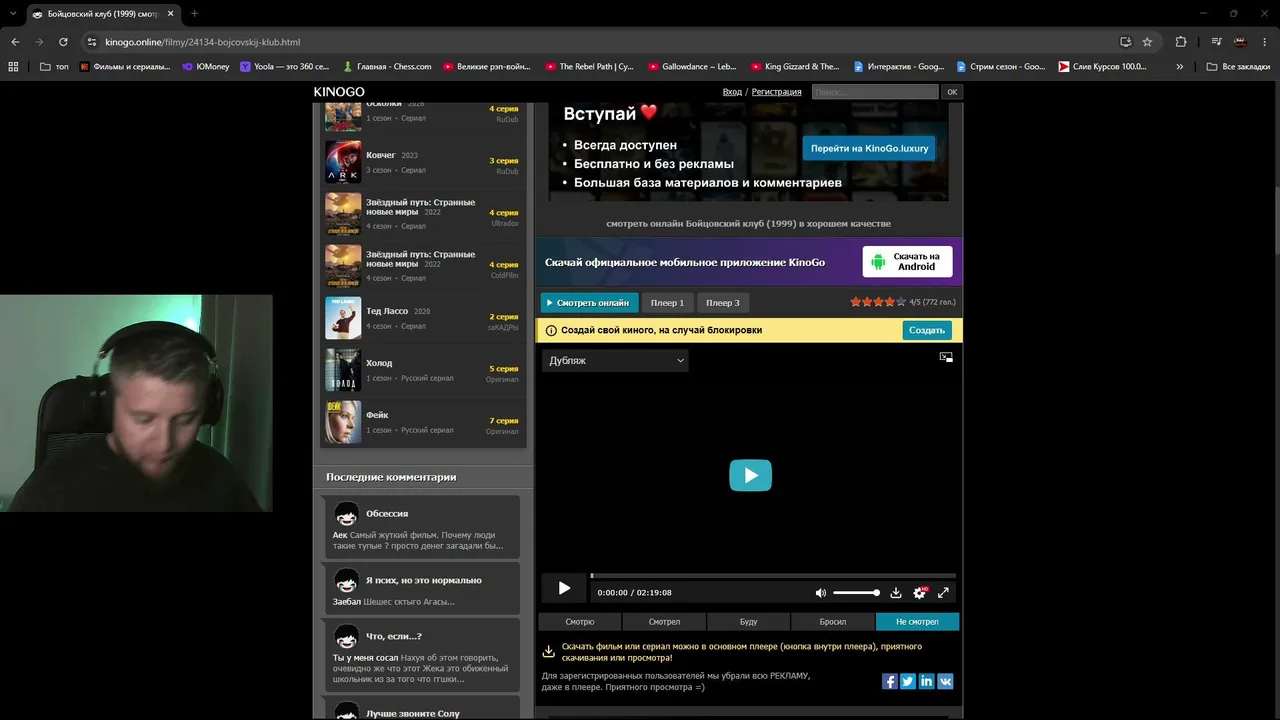Open Тед Лассо series thumbnail
Viewport: 1280px width, 720px height.
343,319
